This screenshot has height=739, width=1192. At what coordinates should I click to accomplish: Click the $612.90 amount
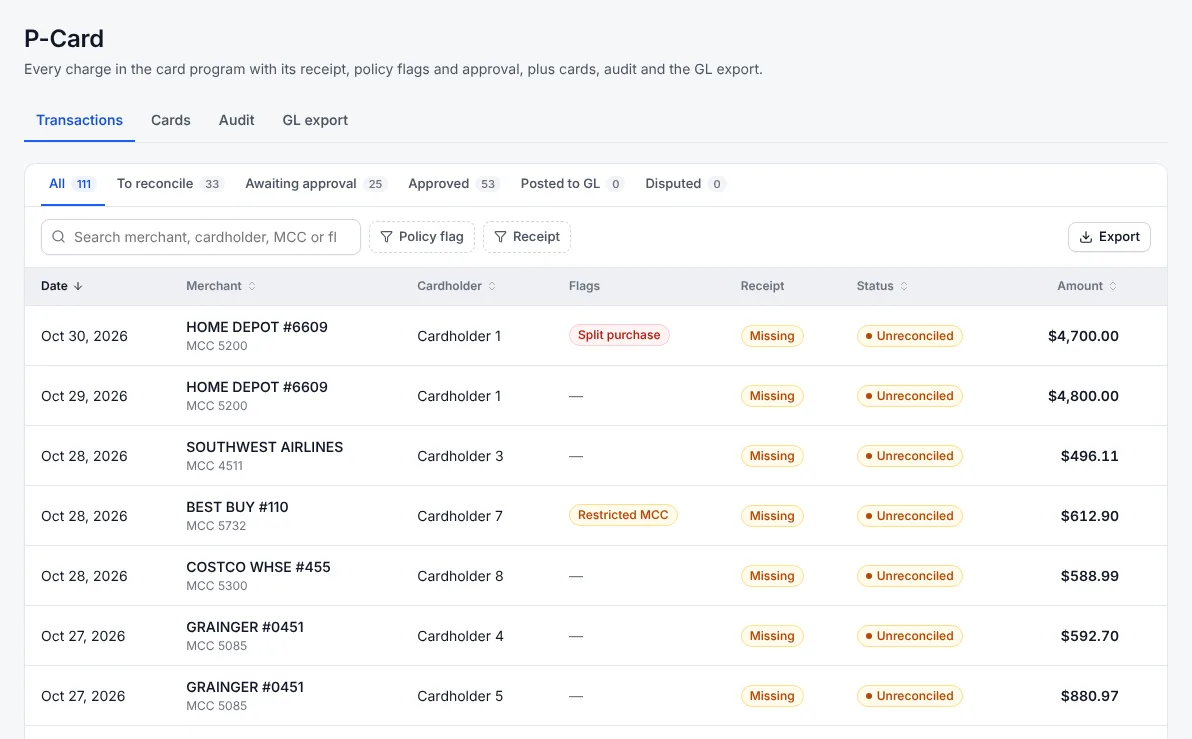(1089, 516)
